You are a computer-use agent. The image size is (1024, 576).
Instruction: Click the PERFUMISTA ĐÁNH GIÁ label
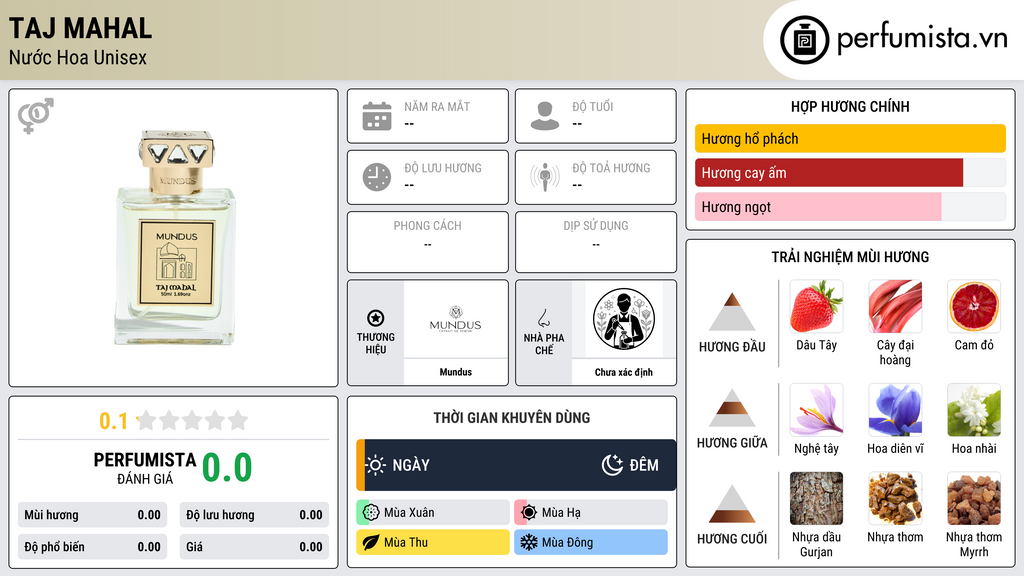click(144, 468)
